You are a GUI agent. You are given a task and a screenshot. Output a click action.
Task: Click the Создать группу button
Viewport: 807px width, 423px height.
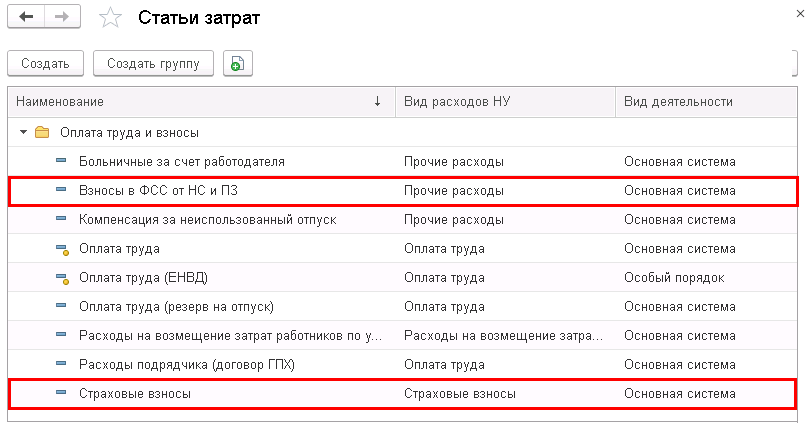[153, 63]
